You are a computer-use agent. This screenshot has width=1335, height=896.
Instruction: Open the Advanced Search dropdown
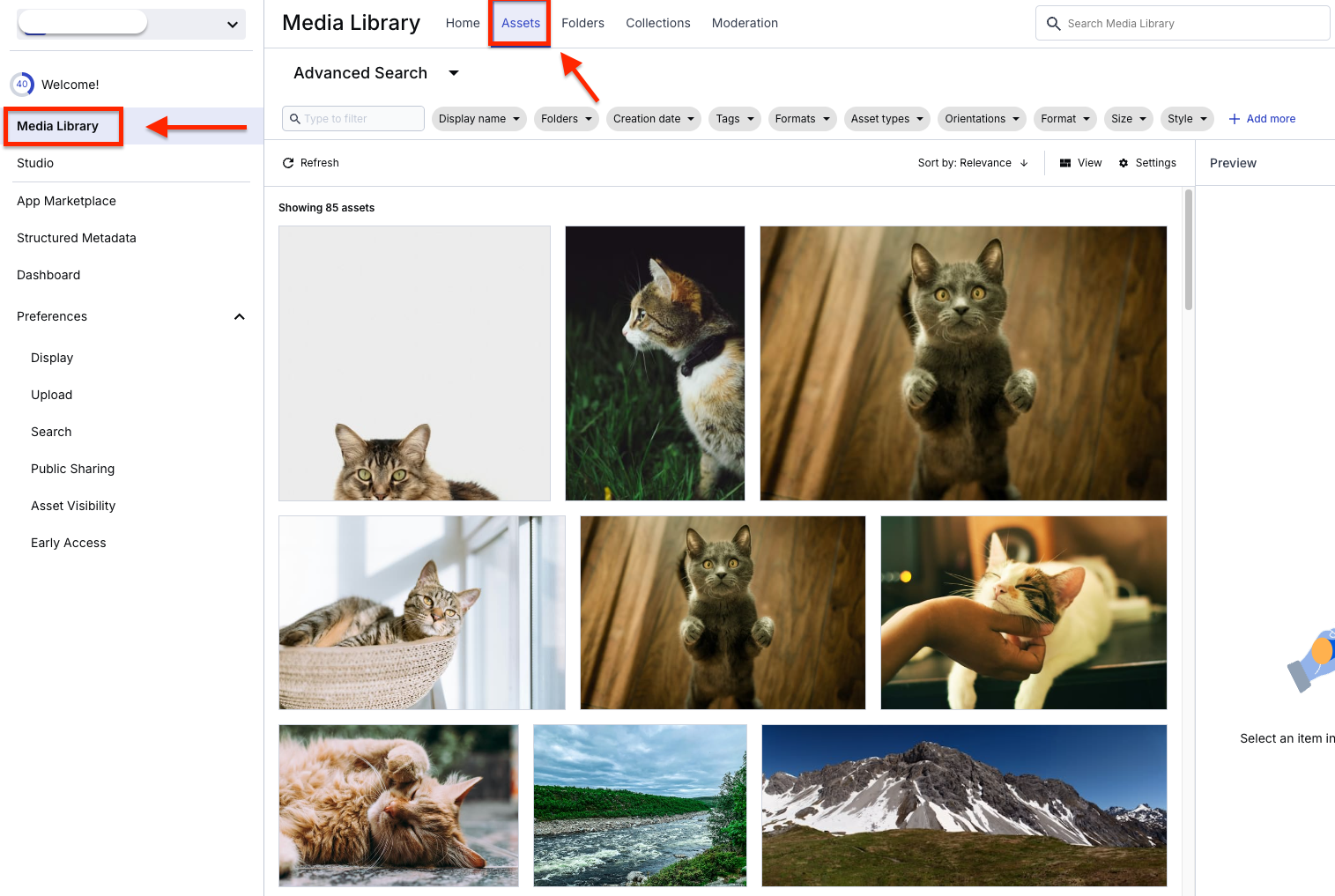pos(453,73)
